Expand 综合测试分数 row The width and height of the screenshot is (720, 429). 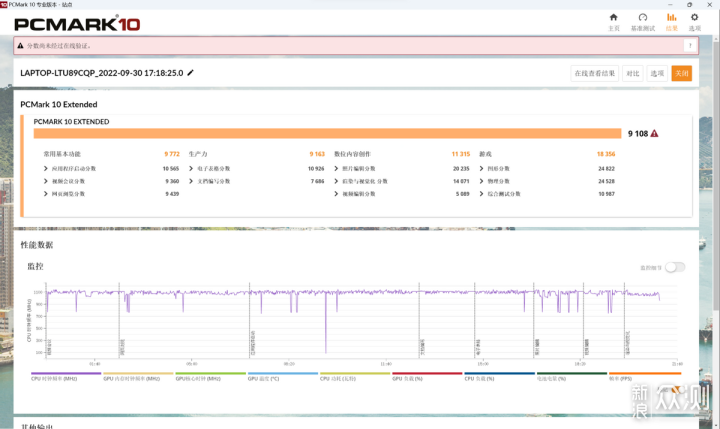pos(481,194)
